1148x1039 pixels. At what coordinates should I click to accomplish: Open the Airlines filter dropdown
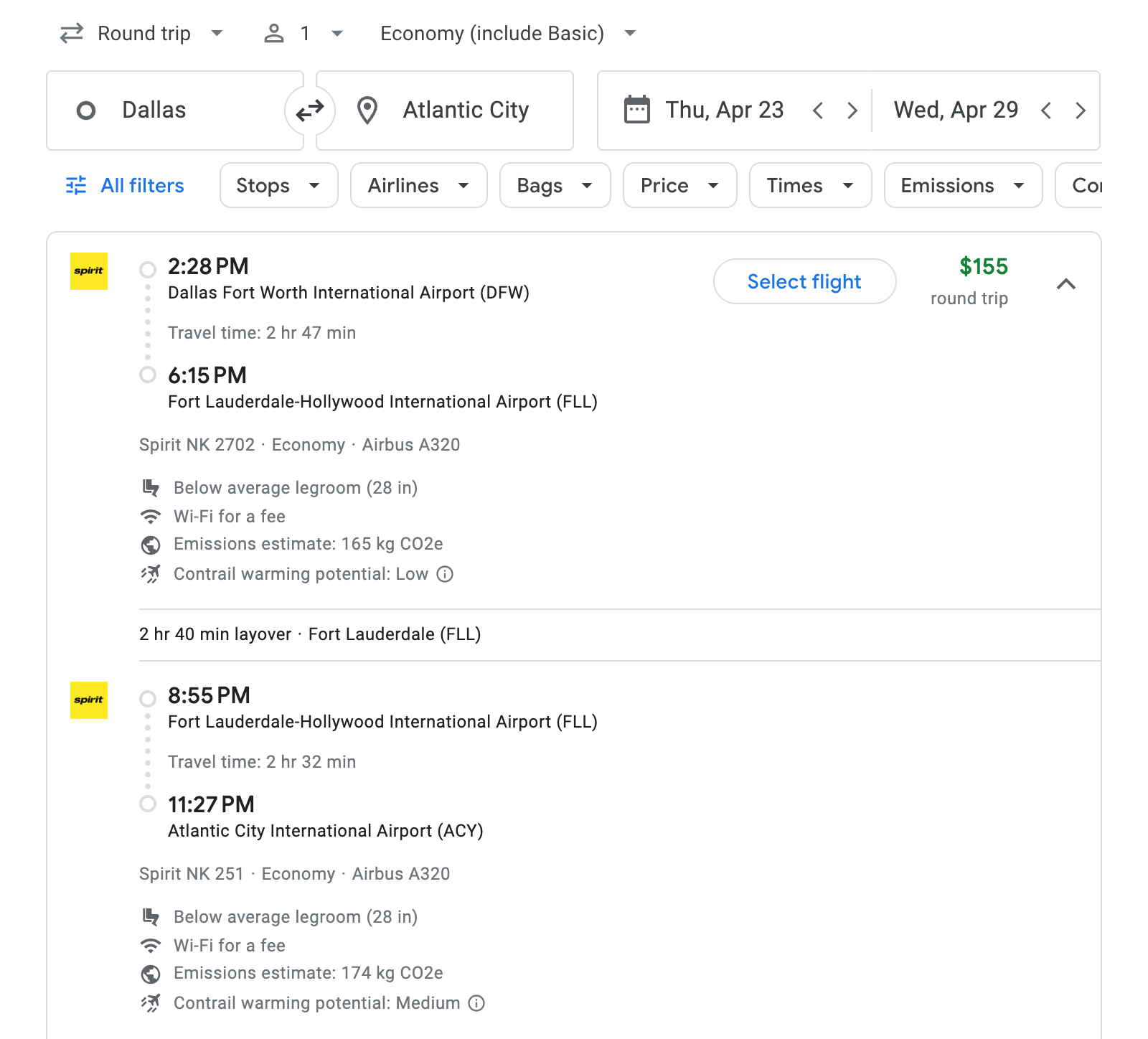(418, 185)
